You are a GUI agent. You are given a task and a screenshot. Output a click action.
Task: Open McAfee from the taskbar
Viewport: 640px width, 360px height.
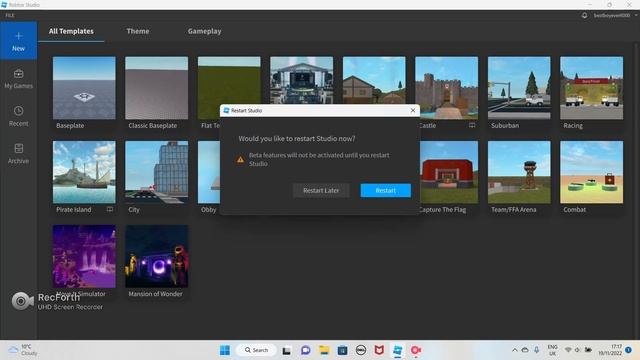tap(379, 350)
